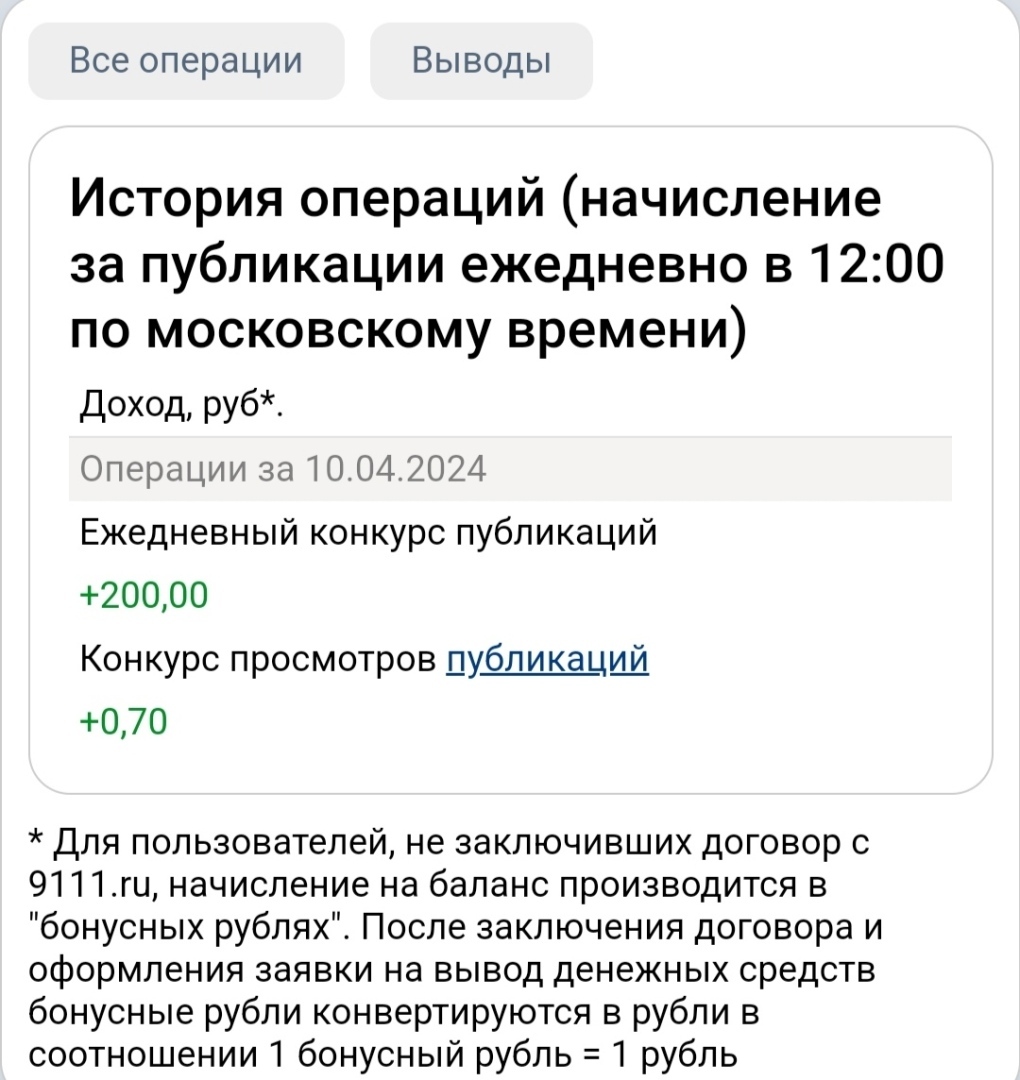
Task: Click the green +200,00 amount
Action: (143, 596)
